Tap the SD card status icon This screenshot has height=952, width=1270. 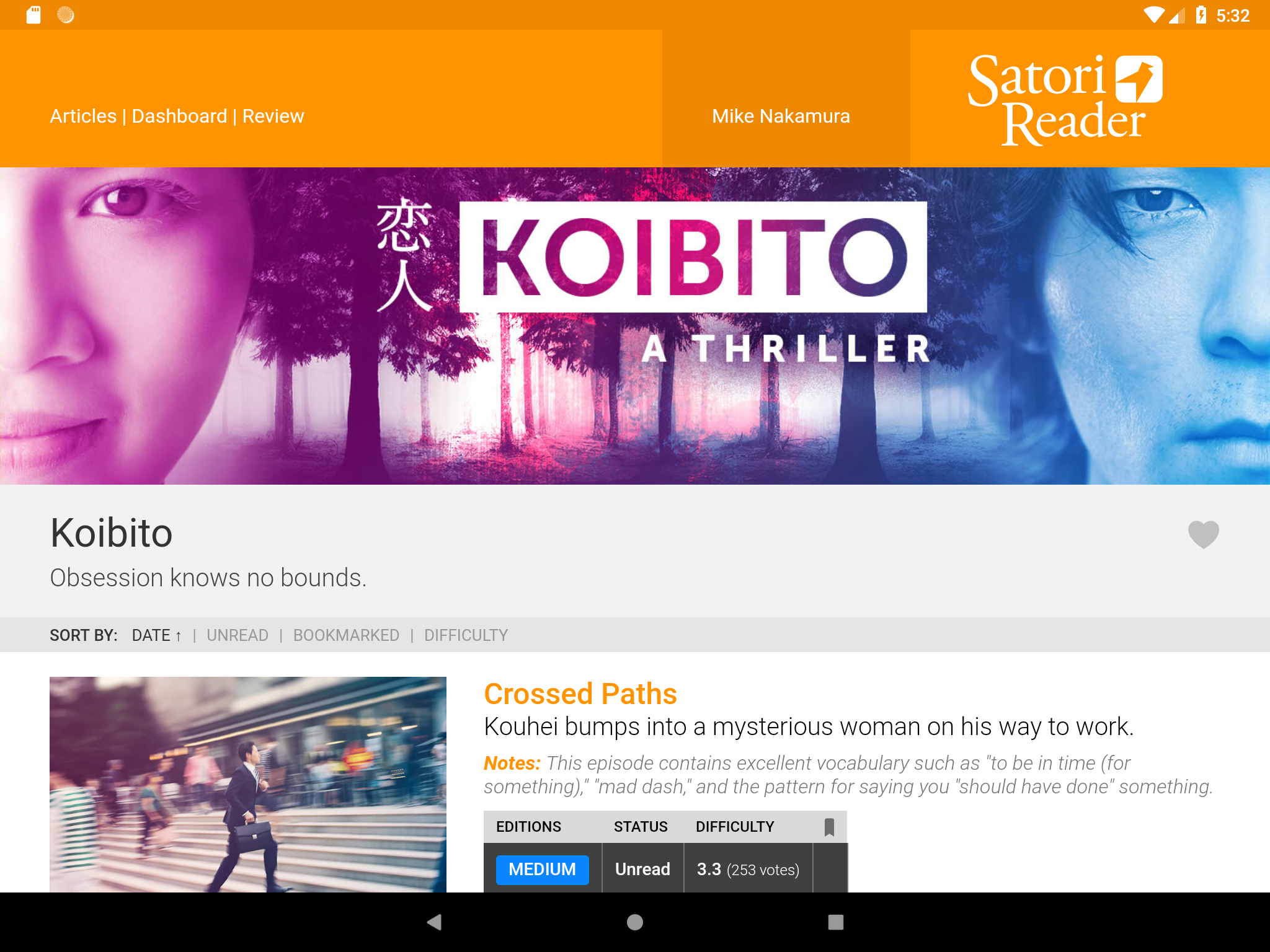(33, 15)
